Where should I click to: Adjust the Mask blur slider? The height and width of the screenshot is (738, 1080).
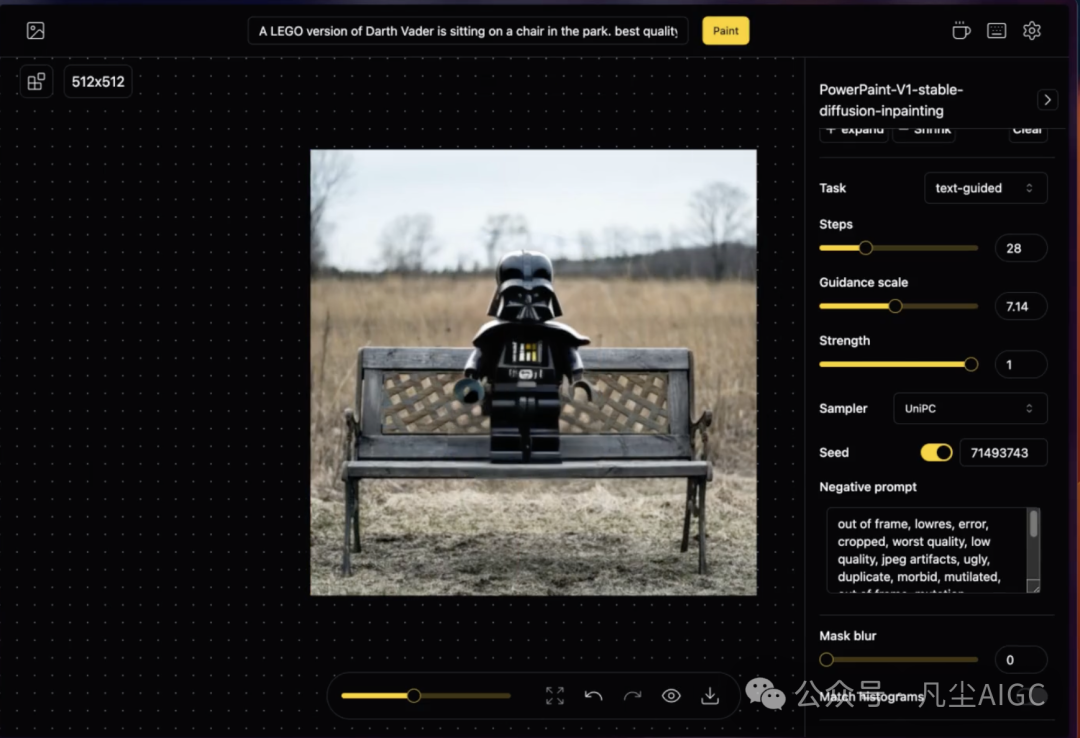[x=898, y=659]
